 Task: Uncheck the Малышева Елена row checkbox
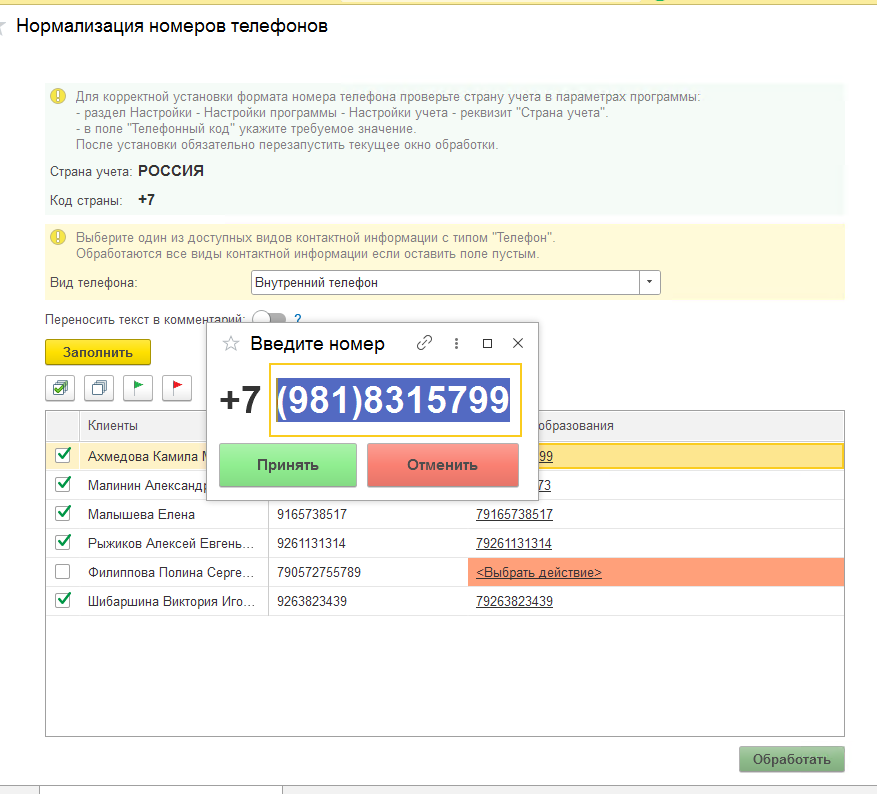click(x=63, y=514)
